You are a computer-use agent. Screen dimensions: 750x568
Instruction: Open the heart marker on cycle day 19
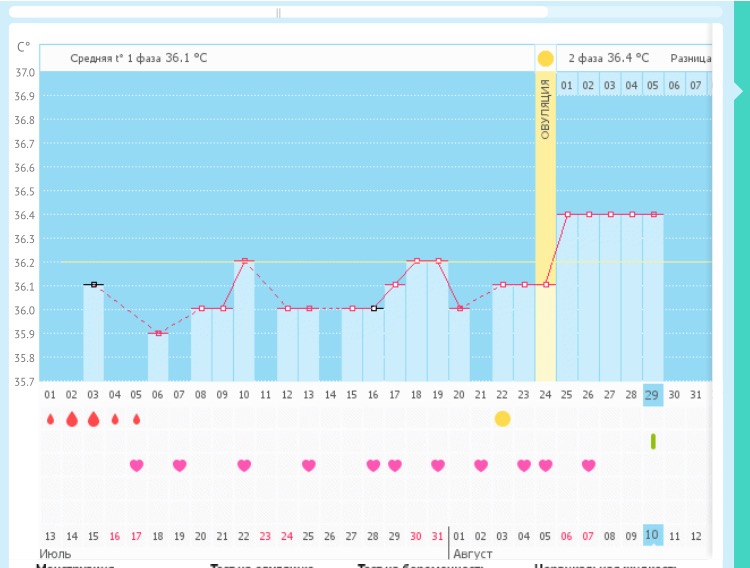point(438,465)
